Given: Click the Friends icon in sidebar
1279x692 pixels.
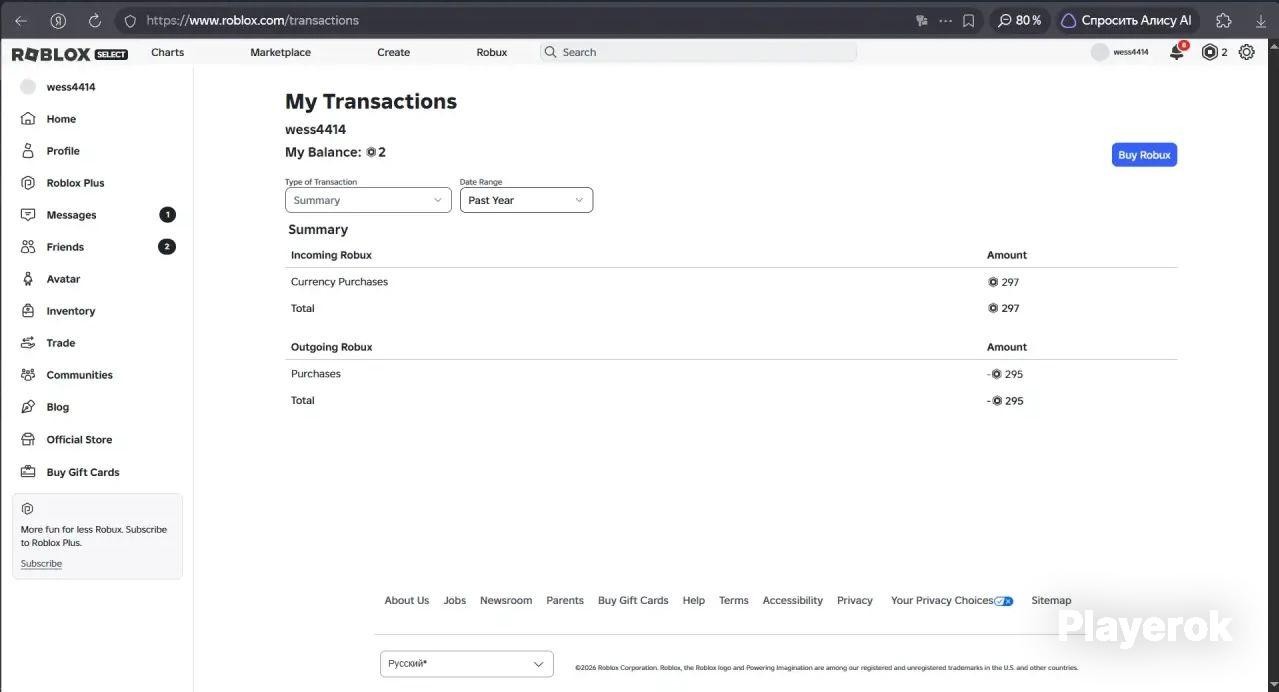Looking at the screenshot, I should [x=28, y=247].
